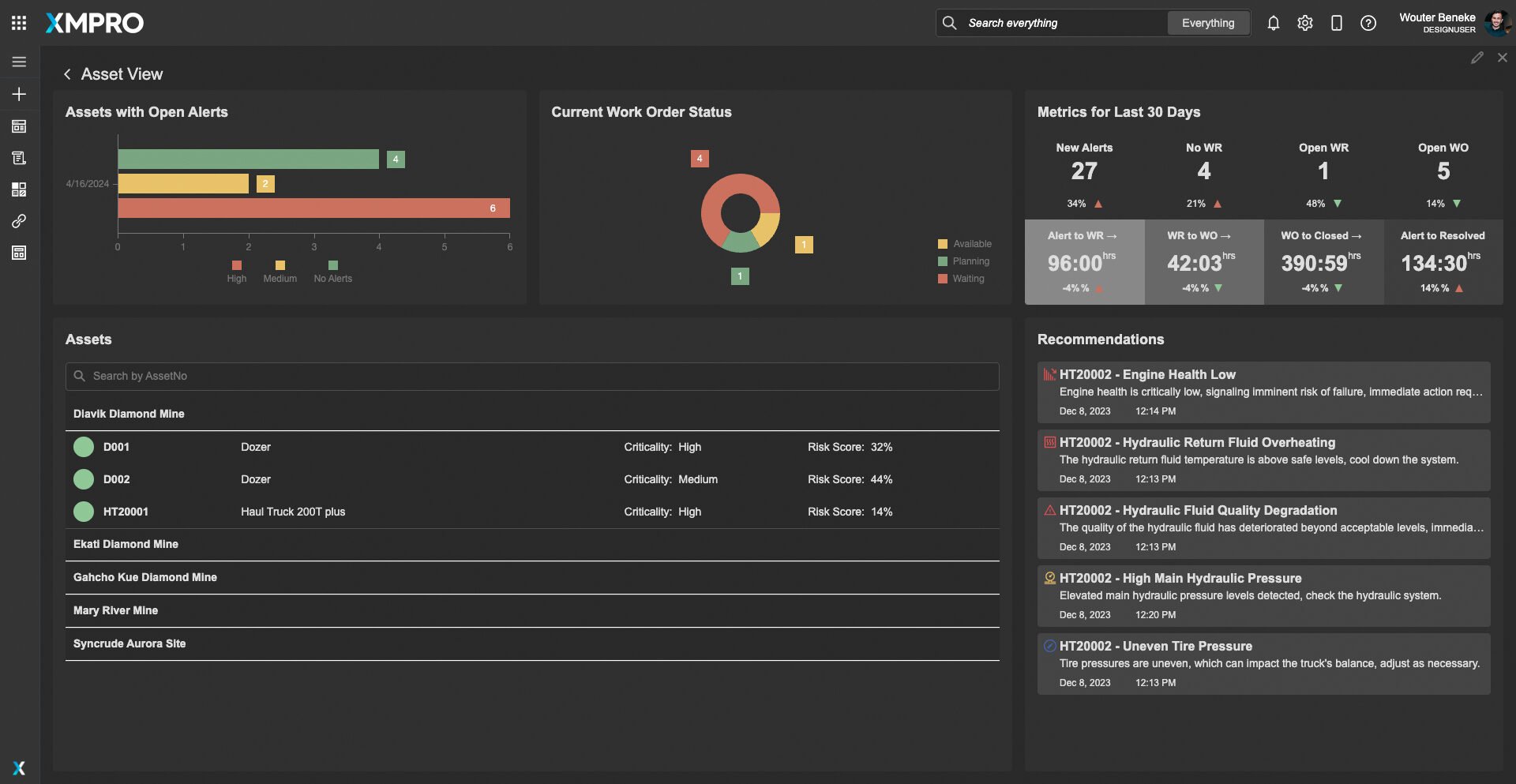Toggle the High legend in alerts chart
Screen dimensions: 1516x784
tap(236, 272)
